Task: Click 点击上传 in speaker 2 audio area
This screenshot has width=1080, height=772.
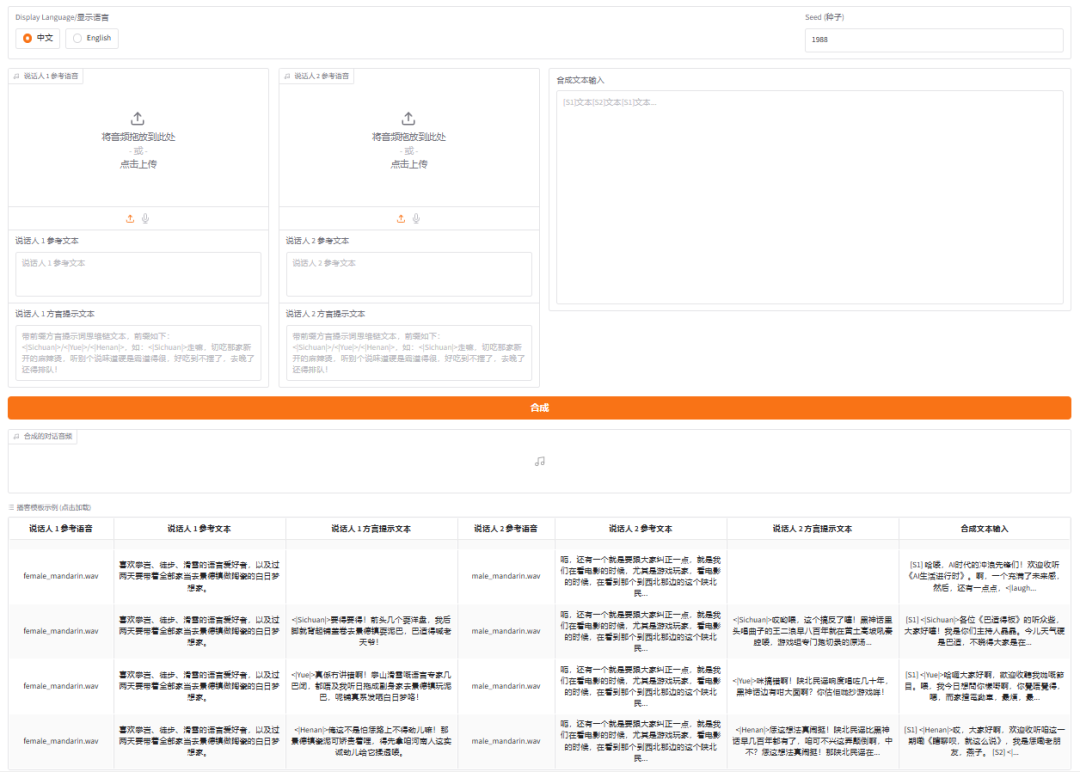Action: click(409, 164)
